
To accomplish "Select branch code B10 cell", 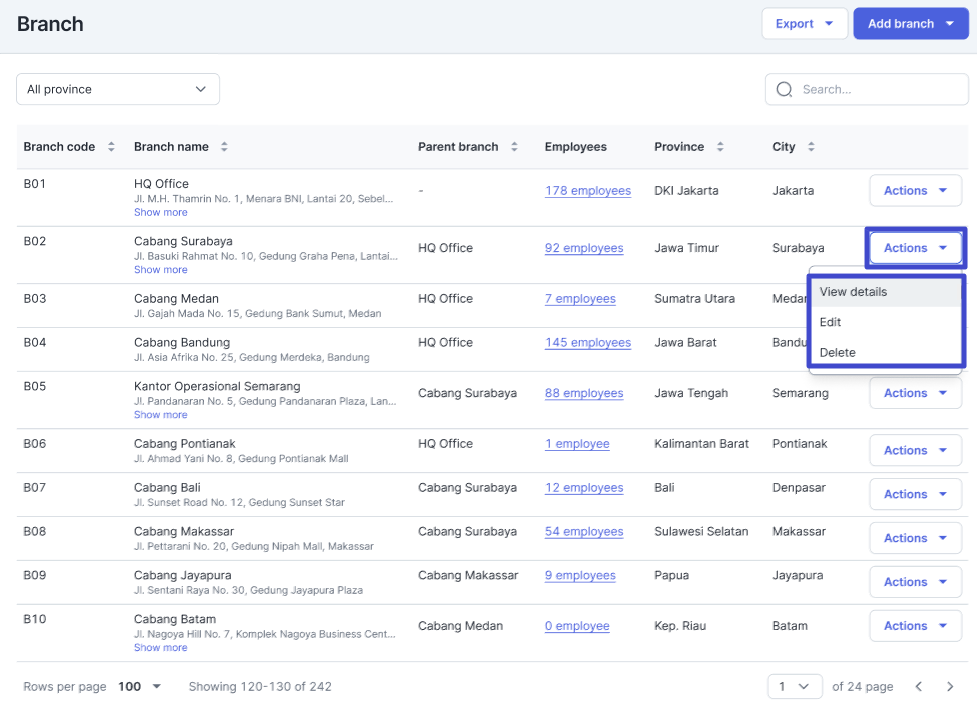I will (x=35, y=619).
